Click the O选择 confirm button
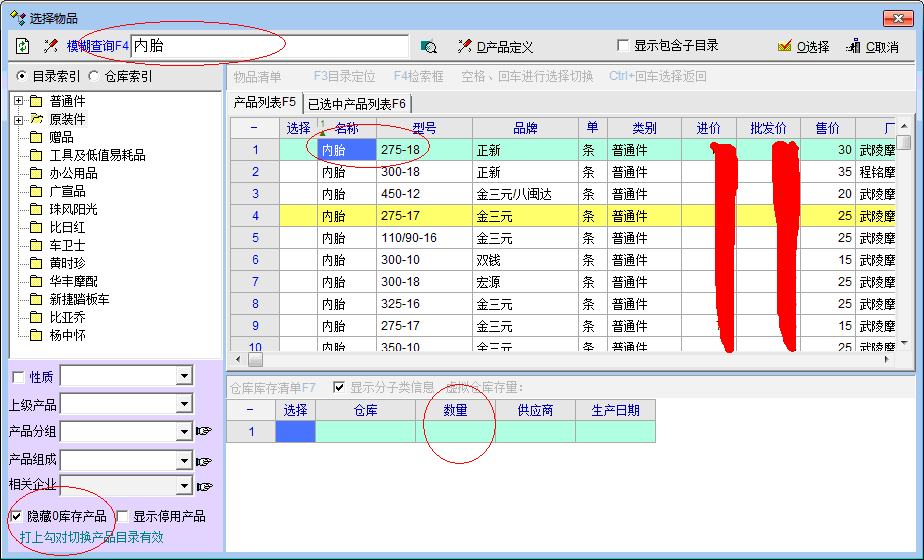This screenshot has height=560, width=924. click(x=803, y=46)
